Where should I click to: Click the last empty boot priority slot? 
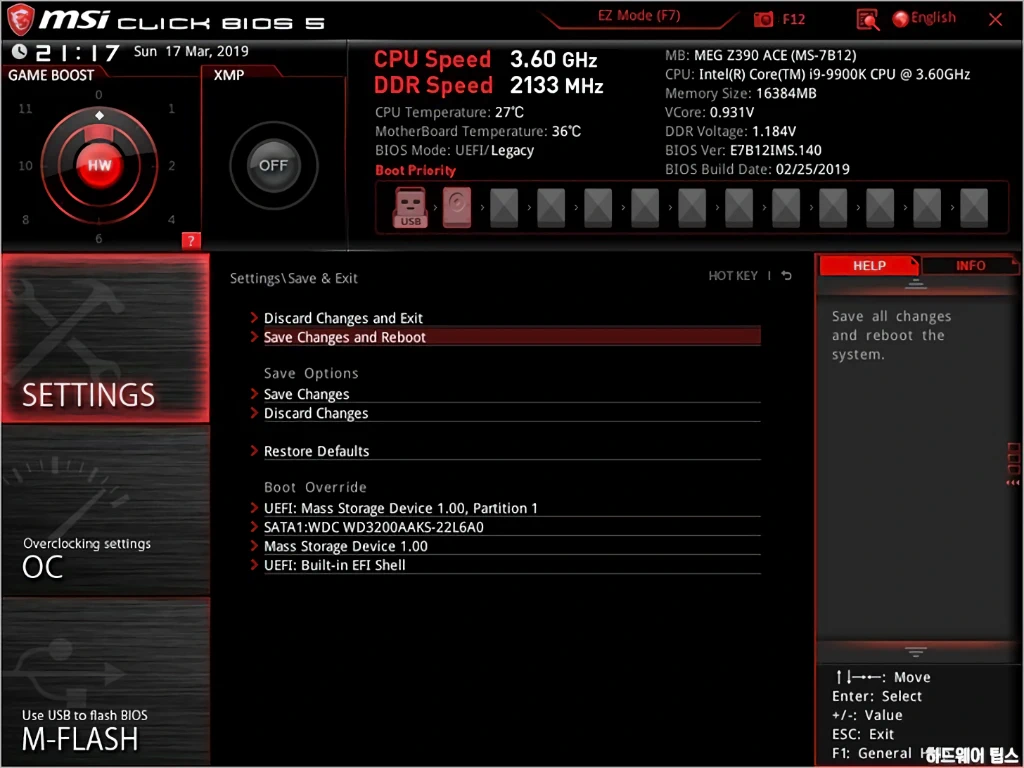(x=974, y=208)
